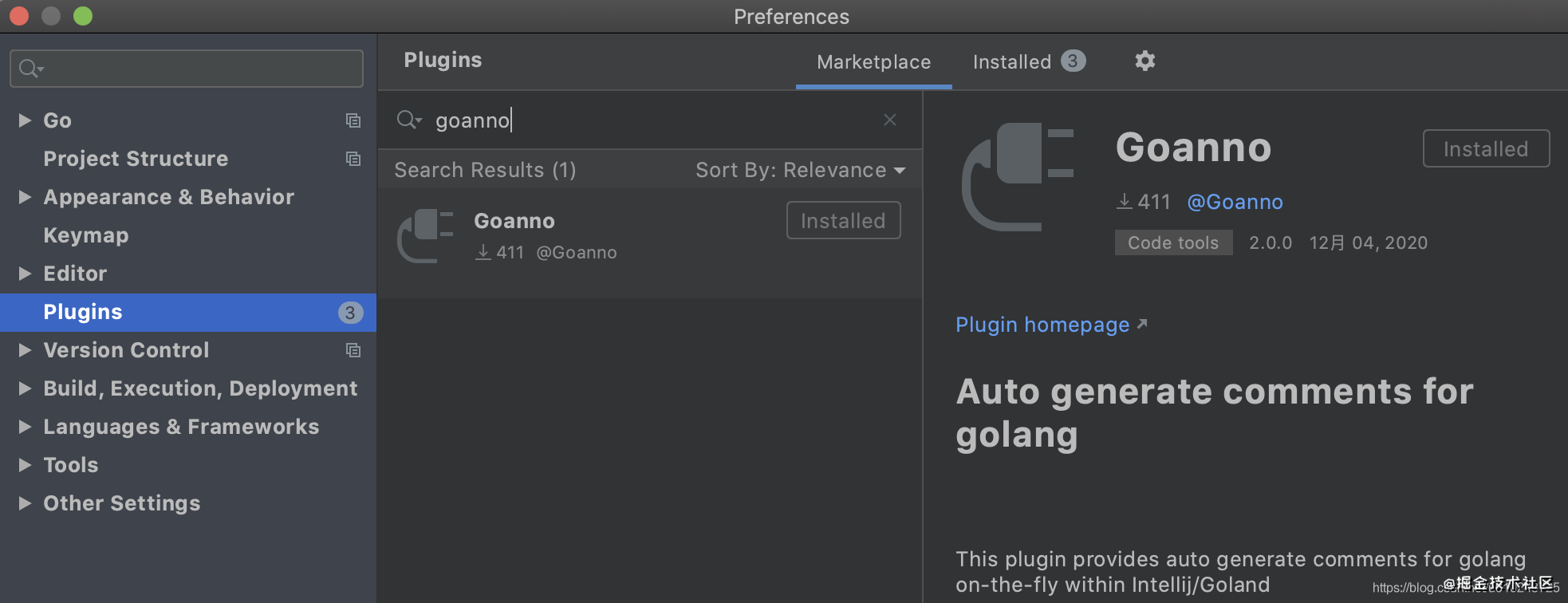Screen dimensions: 1568x603
Task: Click the search magnifier in plugin search
Action: click(408, 120)
